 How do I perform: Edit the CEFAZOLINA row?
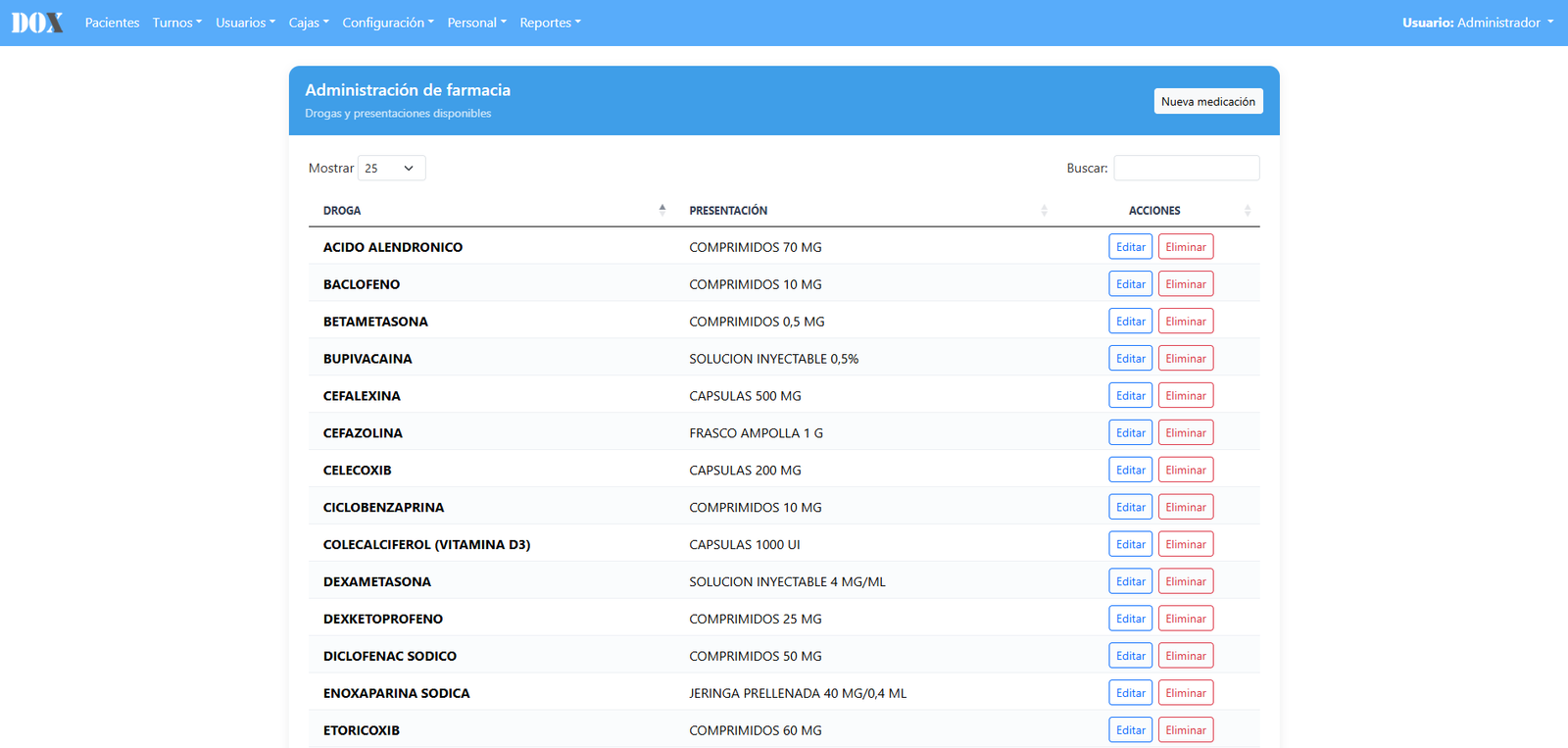(x=1131, y=433)
